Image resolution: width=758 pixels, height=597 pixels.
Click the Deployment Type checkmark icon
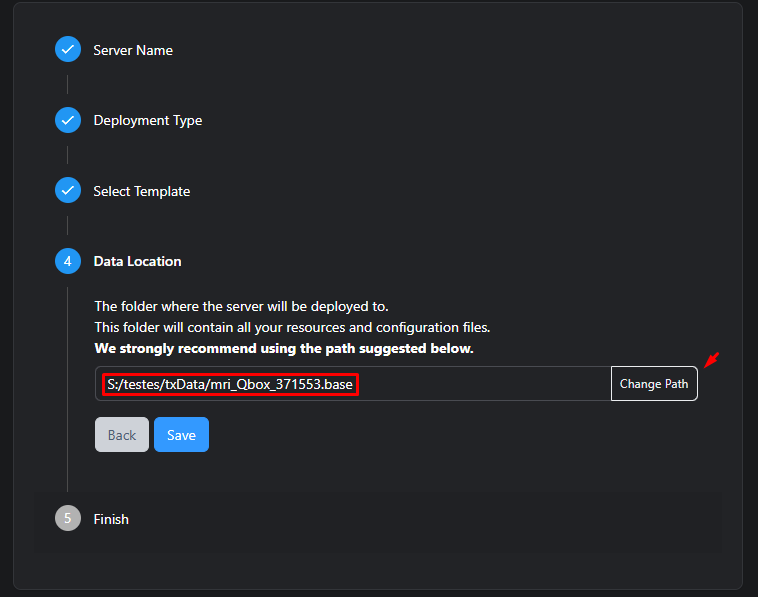coord(67,120)
